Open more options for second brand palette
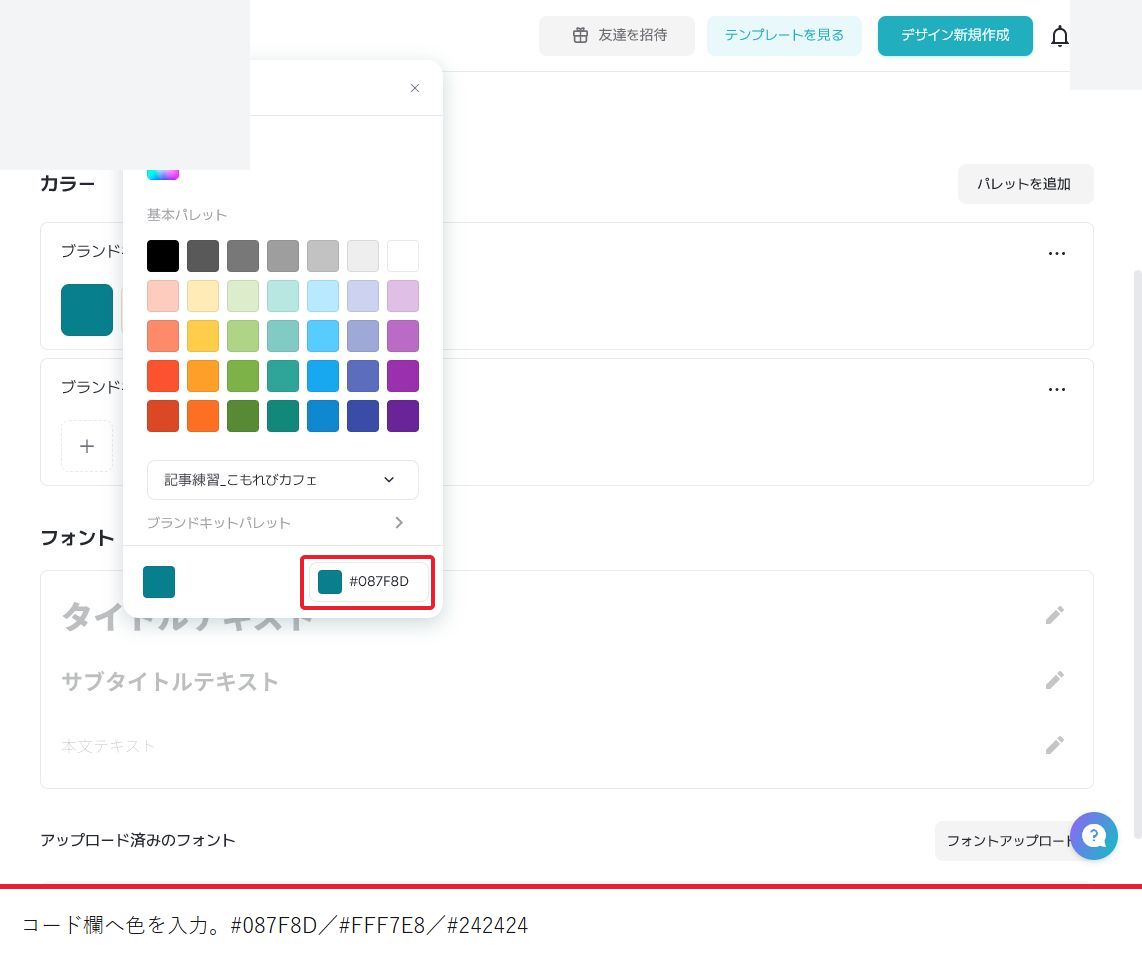This screenshot has height=963, width=1142. (1057, 390)
